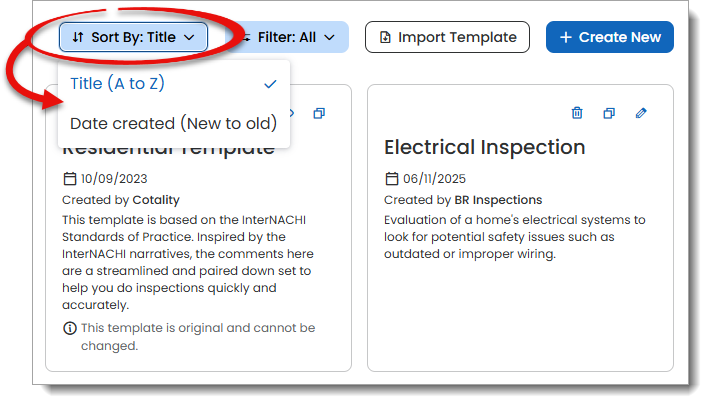Click the plus icon on Create New
Screen dimensions: 701x397
pos(566,37)
